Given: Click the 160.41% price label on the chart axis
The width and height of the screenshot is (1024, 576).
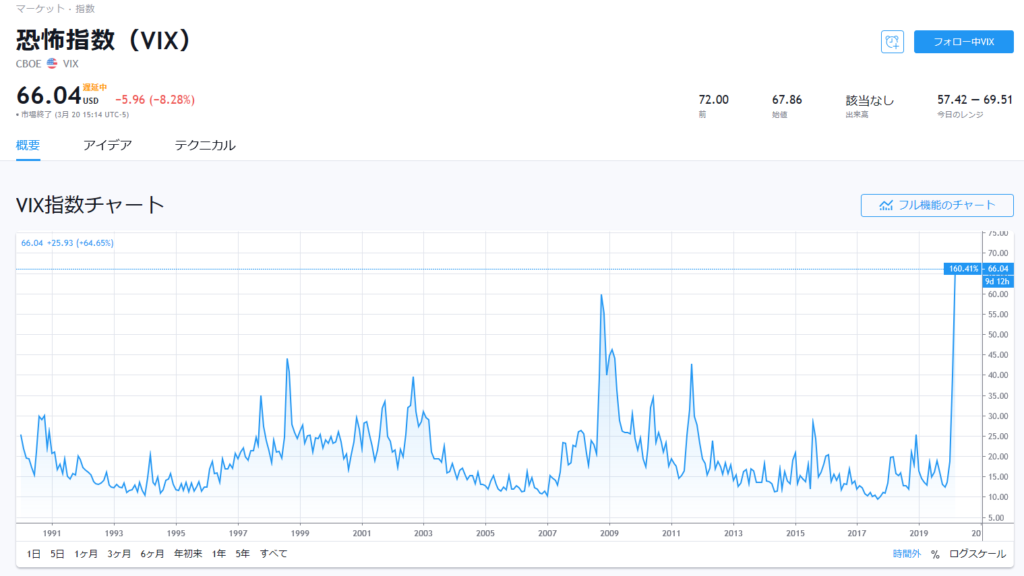Looking at the screenshot, I should point(961,268).
